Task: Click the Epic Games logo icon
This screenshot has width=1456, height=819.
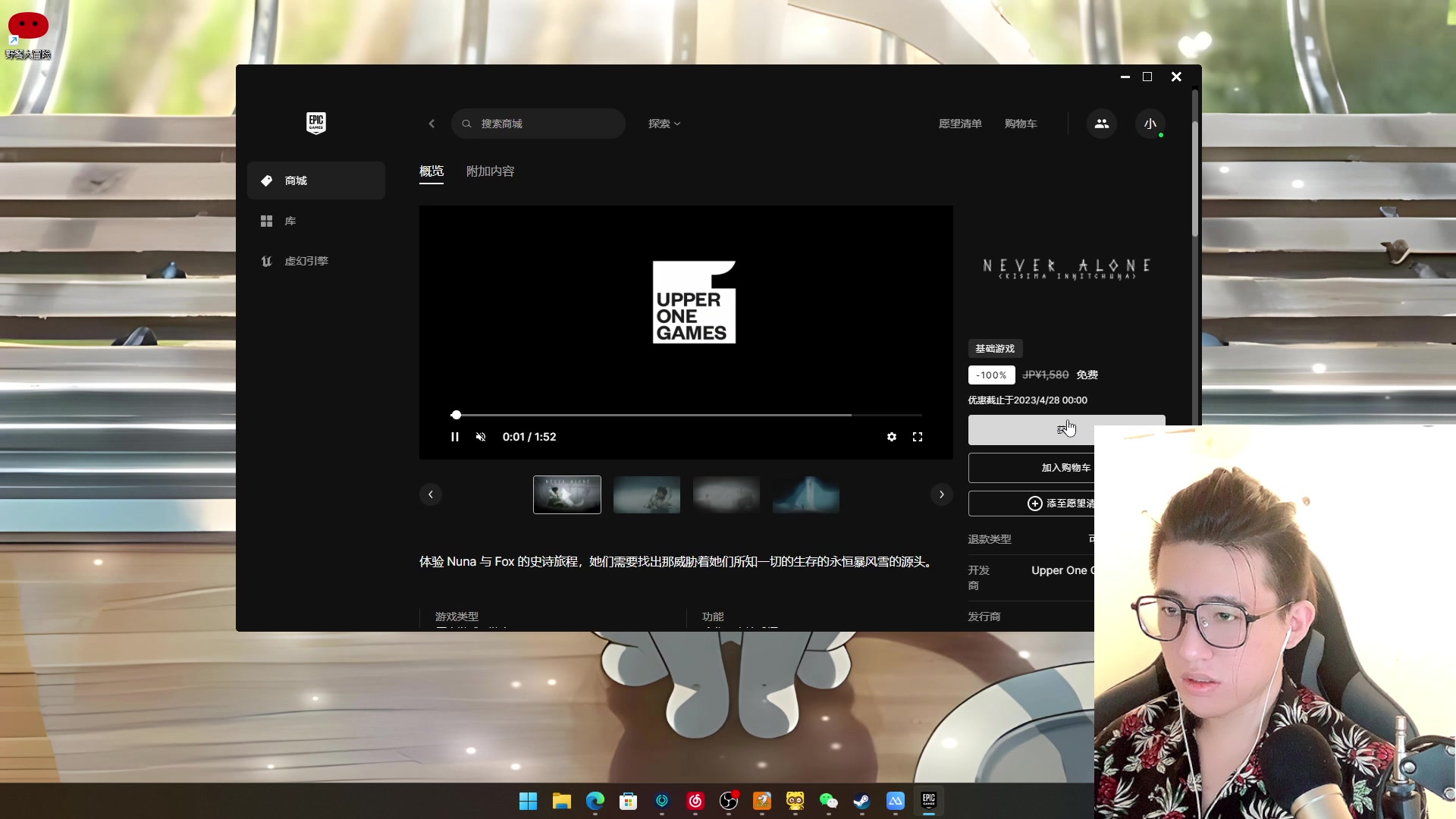Action: pyautogui.click(x=316, y=123)
